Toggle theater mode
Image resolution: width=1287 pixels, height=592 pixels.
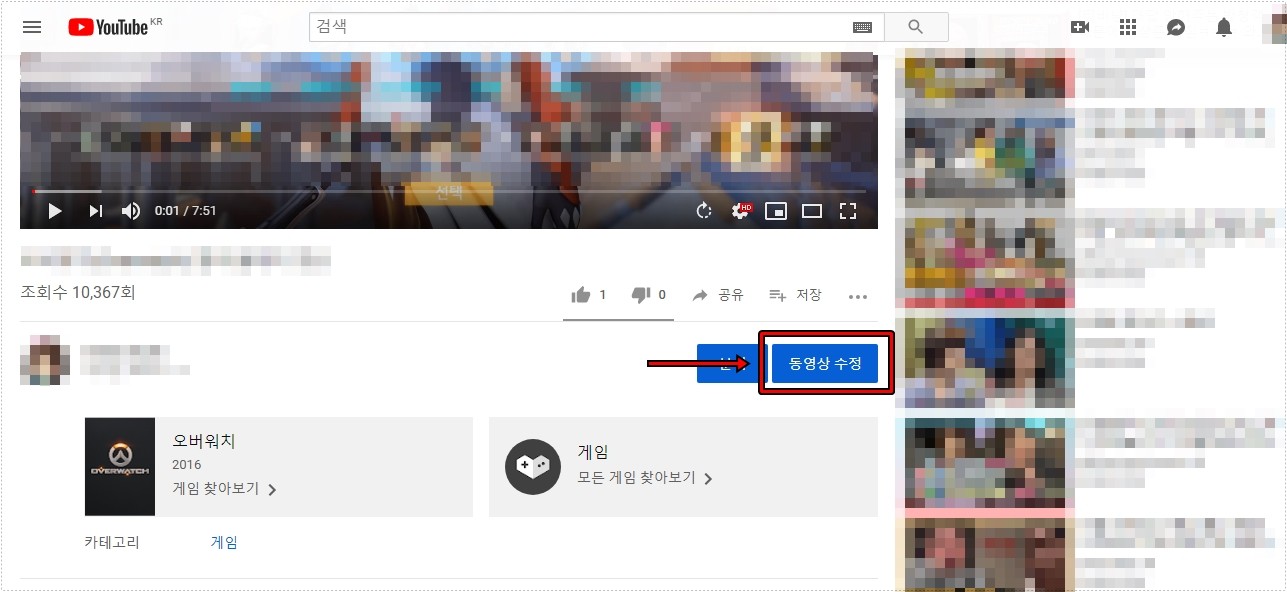click(x=812, y=210)
